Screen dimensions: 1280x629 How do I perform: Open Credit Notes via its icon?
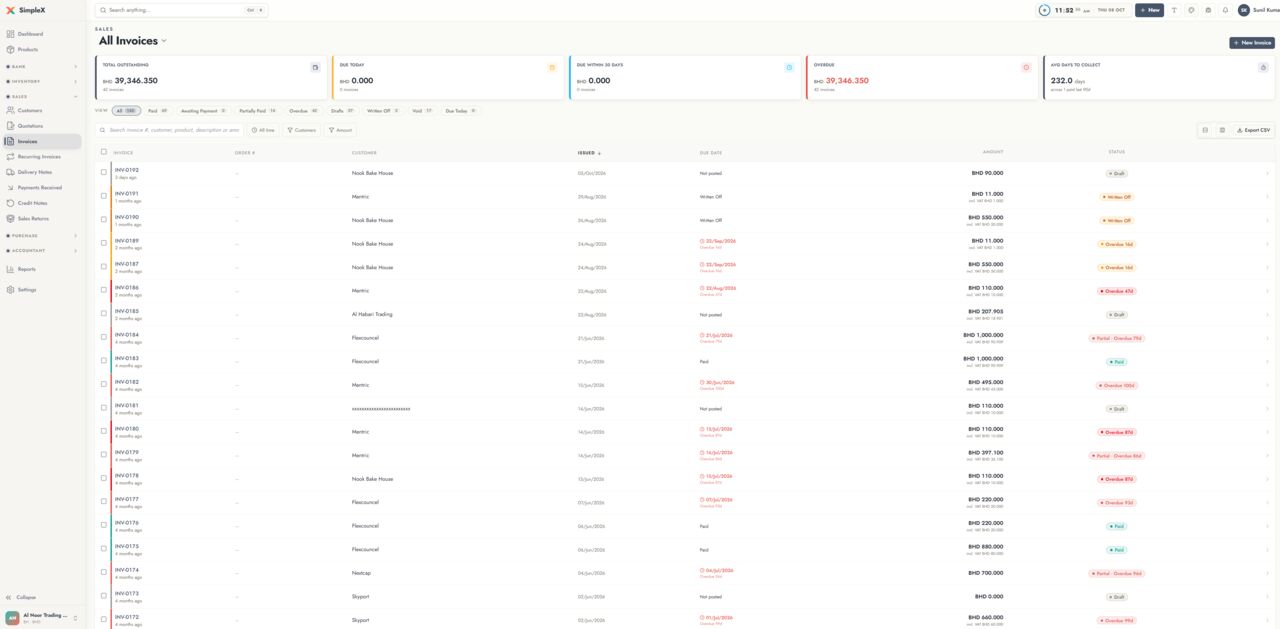(11, 203)
